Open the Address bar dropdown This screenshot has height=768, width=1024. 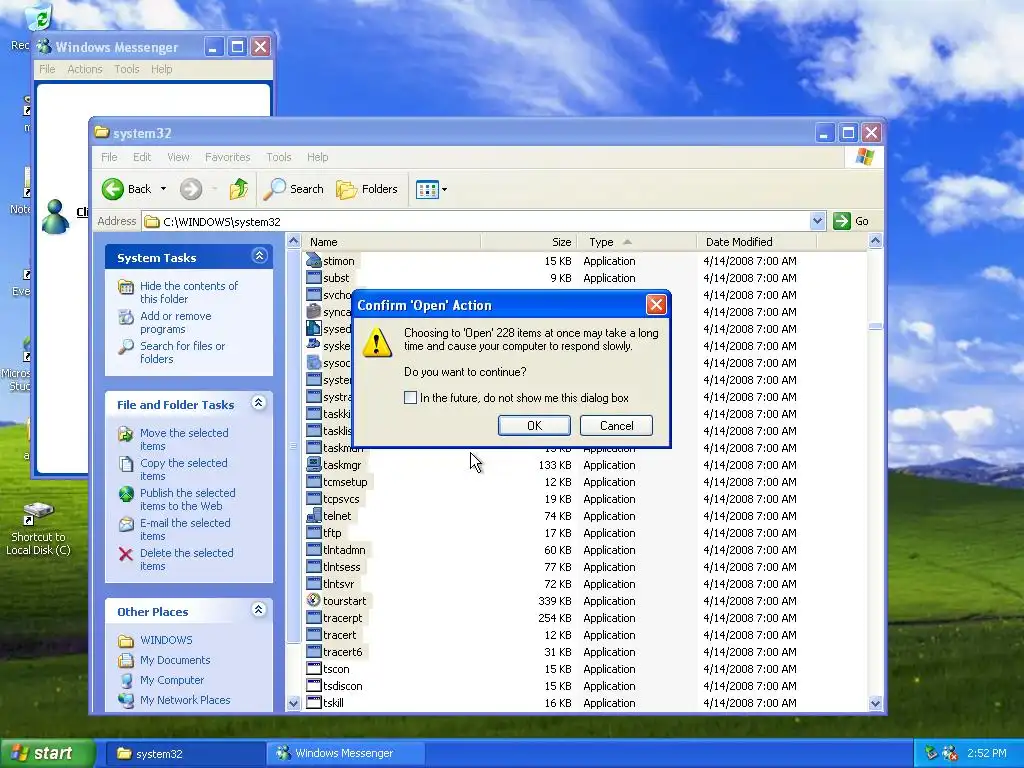[x=817, y=221]
